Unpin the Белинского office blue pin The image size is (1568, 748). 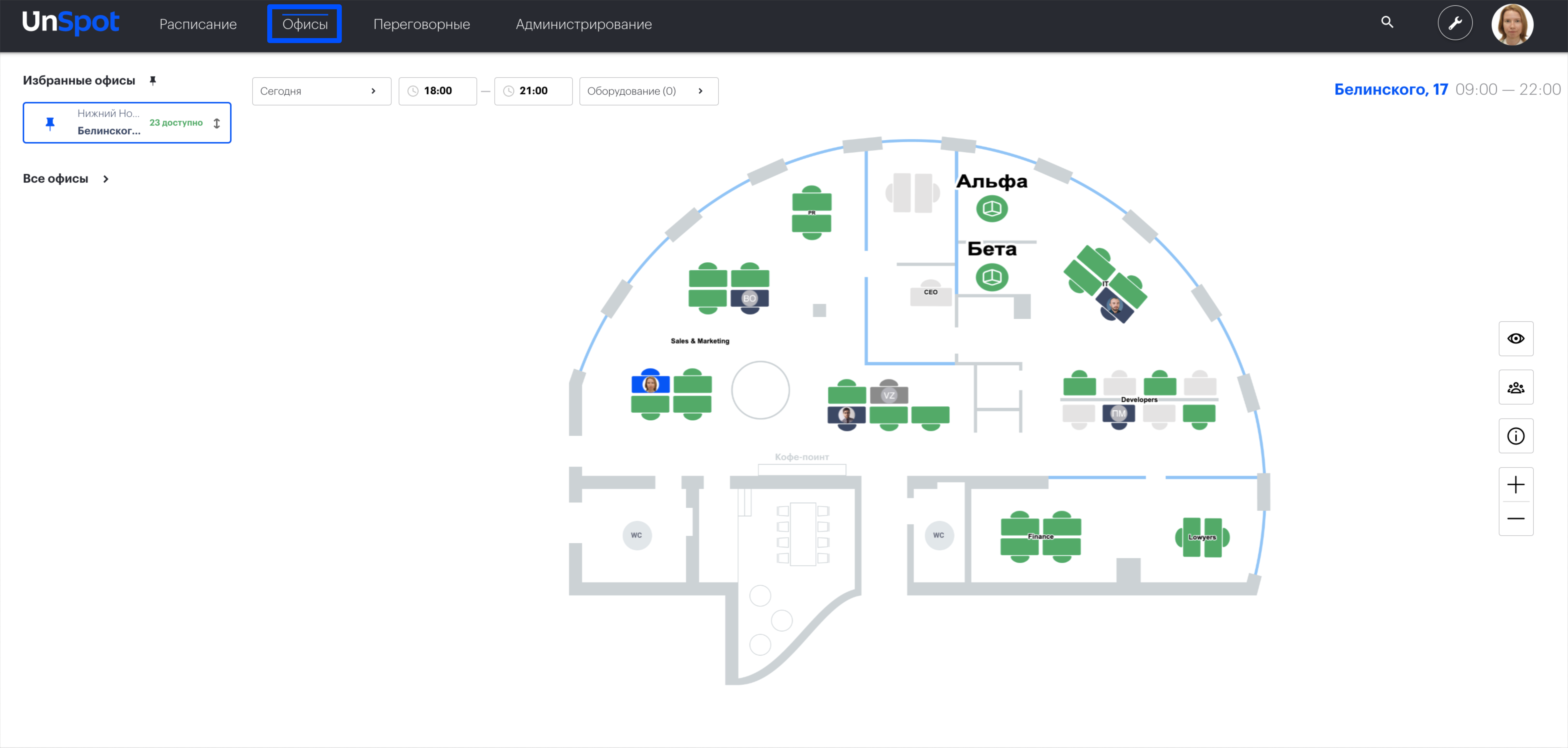pyautogui.click(x=51, y=123)
